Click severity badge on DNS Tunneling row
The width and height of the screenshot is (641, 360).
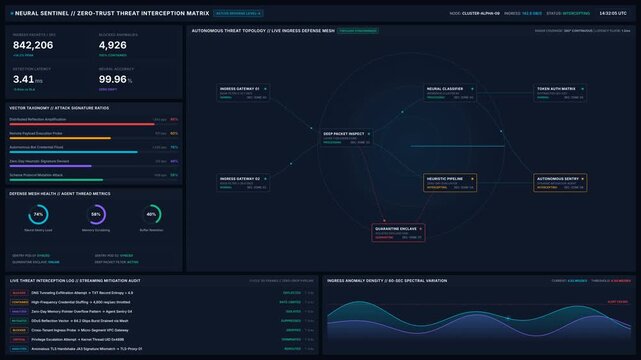pyautogui.click(x=19, y=293)
